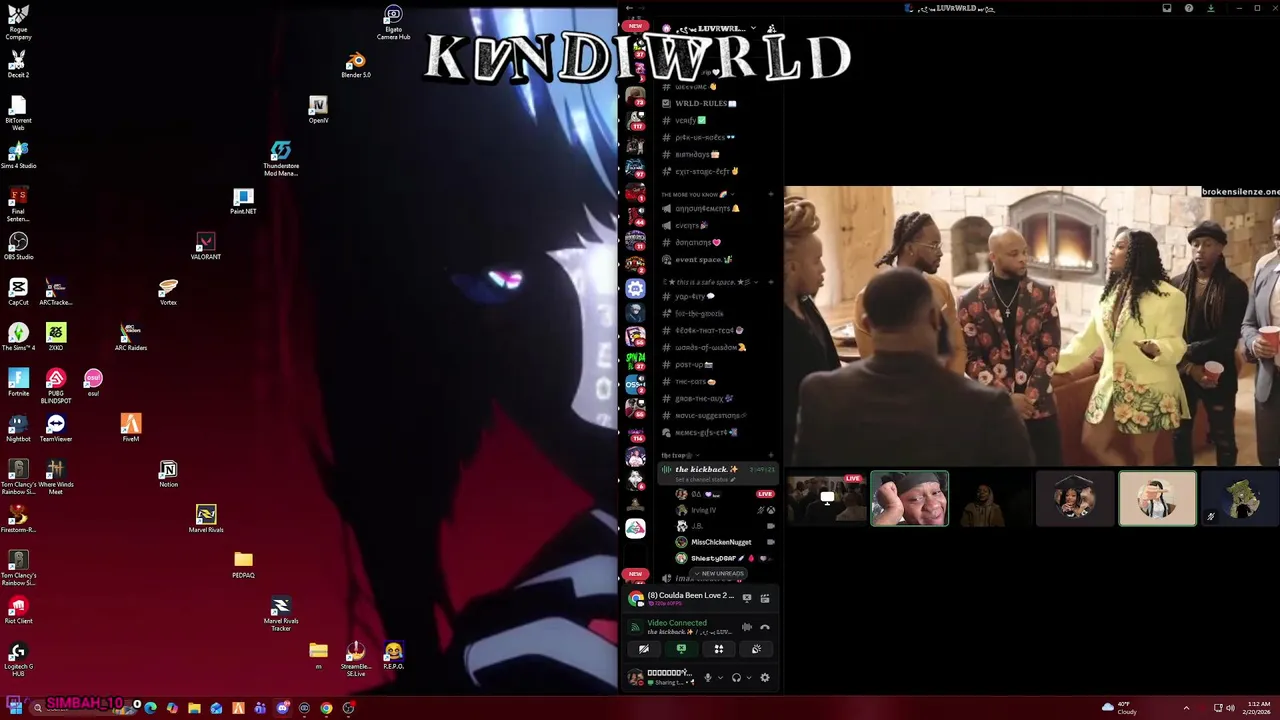This screenshot has width=1280, height=720.
Task: Open Discord inbox icon in title bar
Action: (1167, 8)
